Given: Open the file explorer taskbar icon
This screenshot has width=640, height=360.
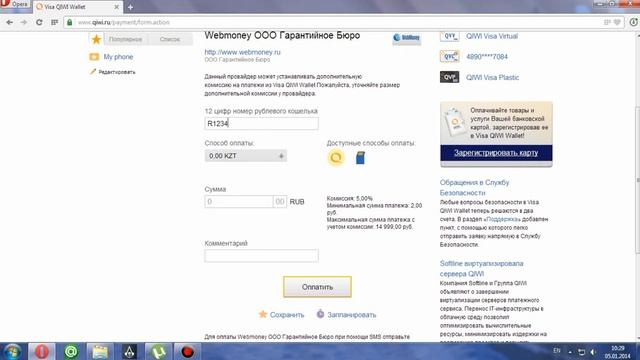Looking at the screenshot, I should tap(100, 352).
